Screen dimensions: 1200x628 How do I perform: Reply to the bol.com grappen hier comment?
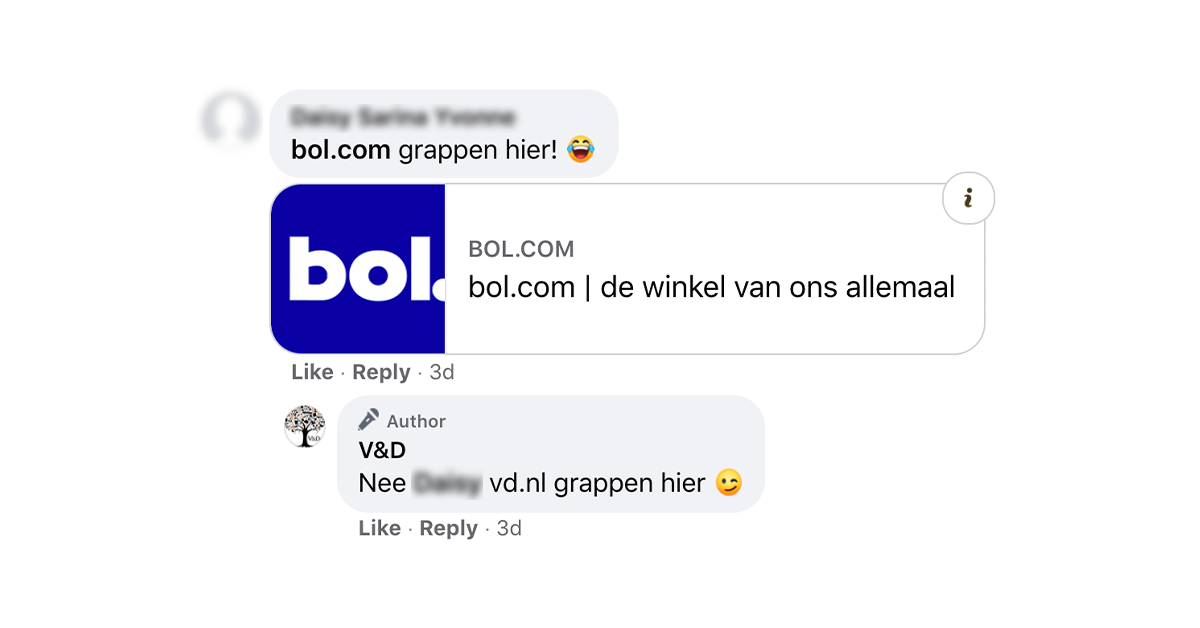click(x=381, y=372)
